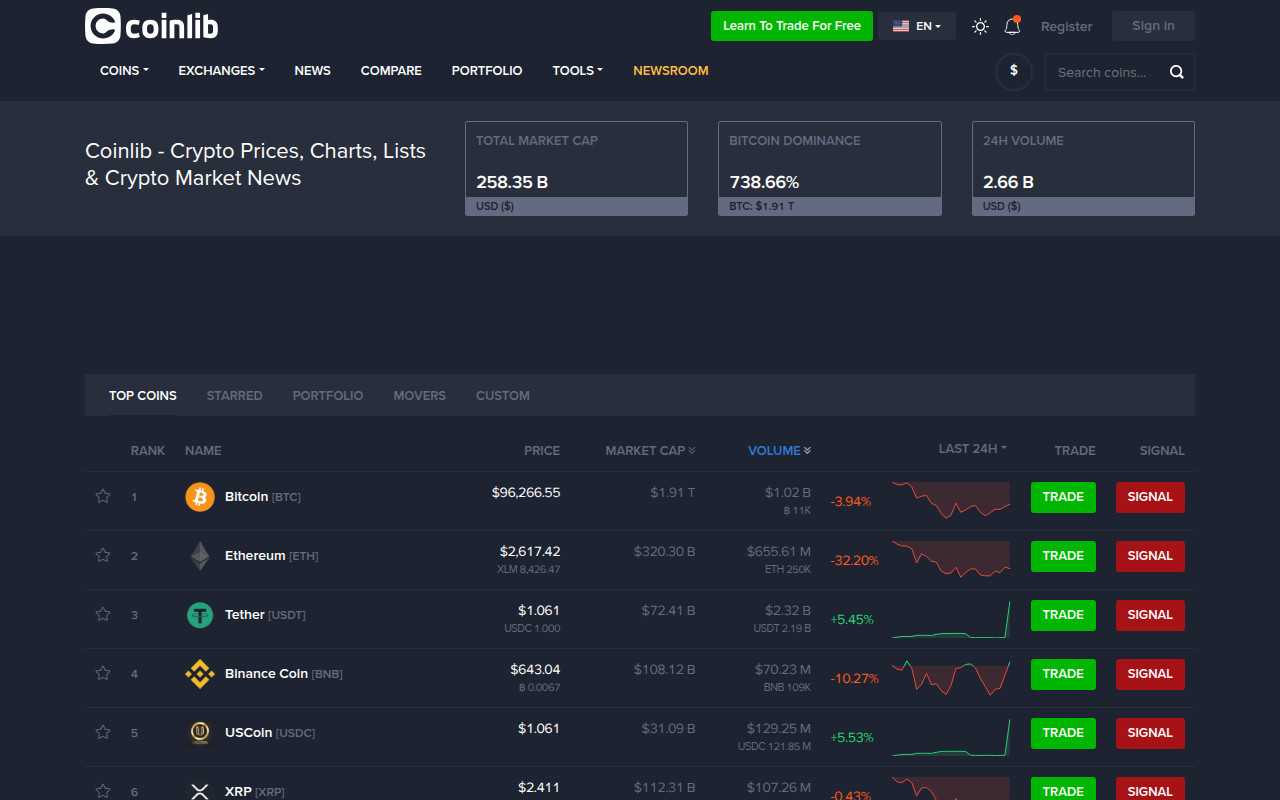Open the LAST 24H period dropdown
The image size is (1280, 800).
972,449
